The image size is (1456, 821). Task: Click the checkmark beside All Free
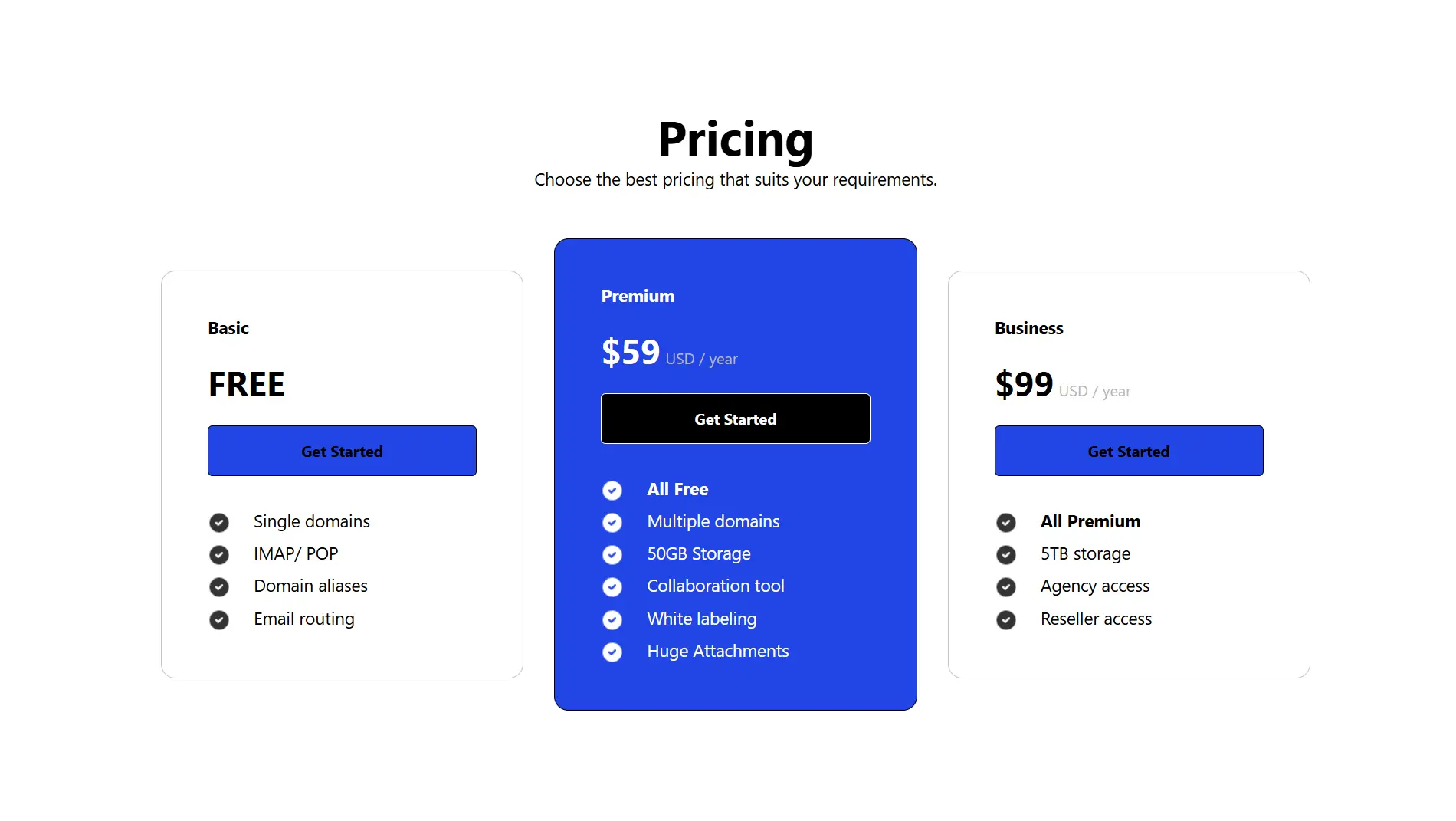pos(612,490)
